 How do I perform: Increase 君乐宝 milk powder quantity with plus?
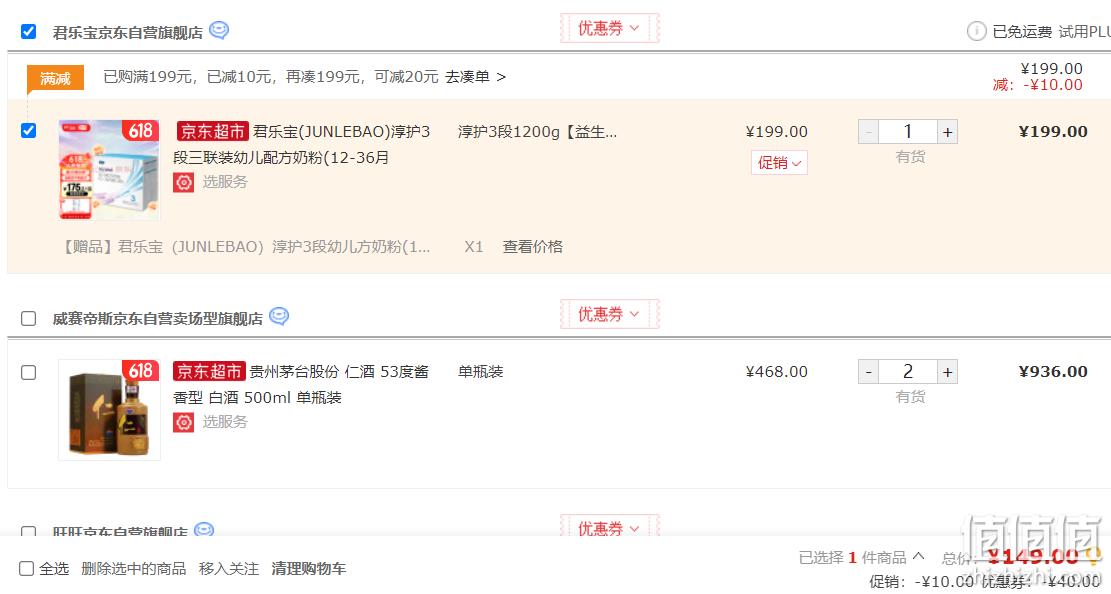[947, 132]
